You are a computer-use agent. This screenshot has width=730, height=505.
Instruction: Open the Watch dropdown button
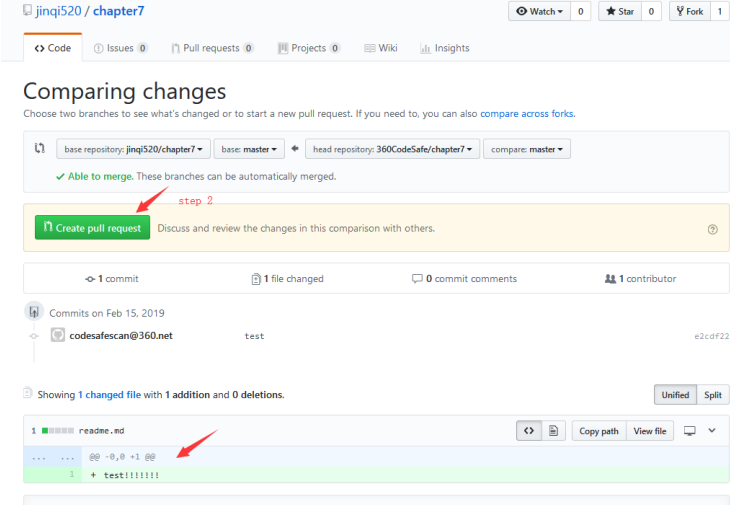(x=540, y=11)
